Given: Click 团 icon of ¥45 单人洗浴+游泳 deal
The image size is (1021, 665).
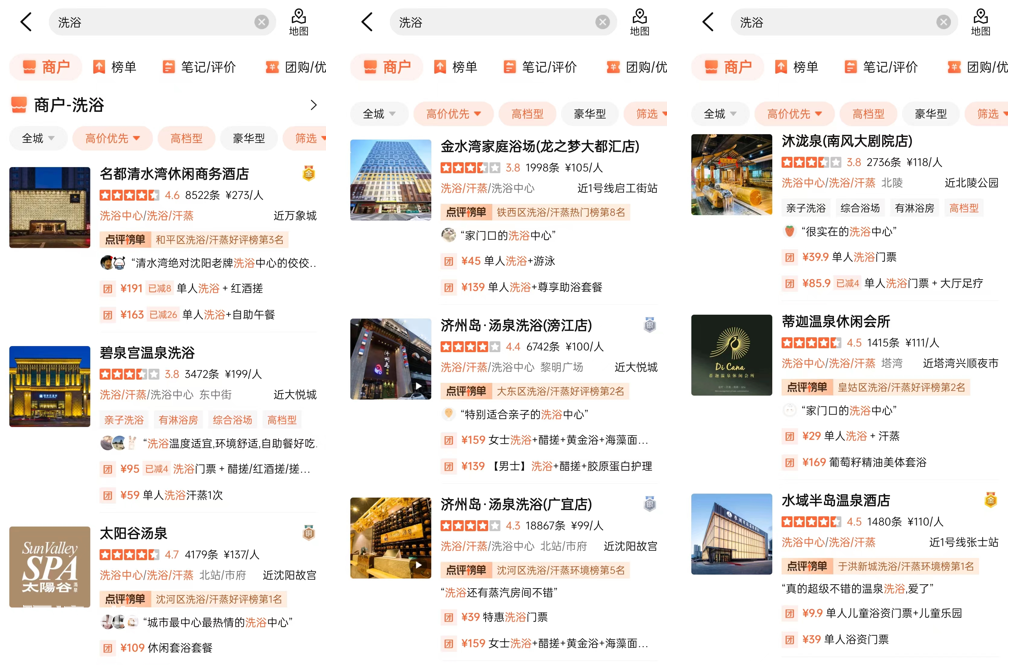Looking at the screenshot, I should click(x=449, y=261).
